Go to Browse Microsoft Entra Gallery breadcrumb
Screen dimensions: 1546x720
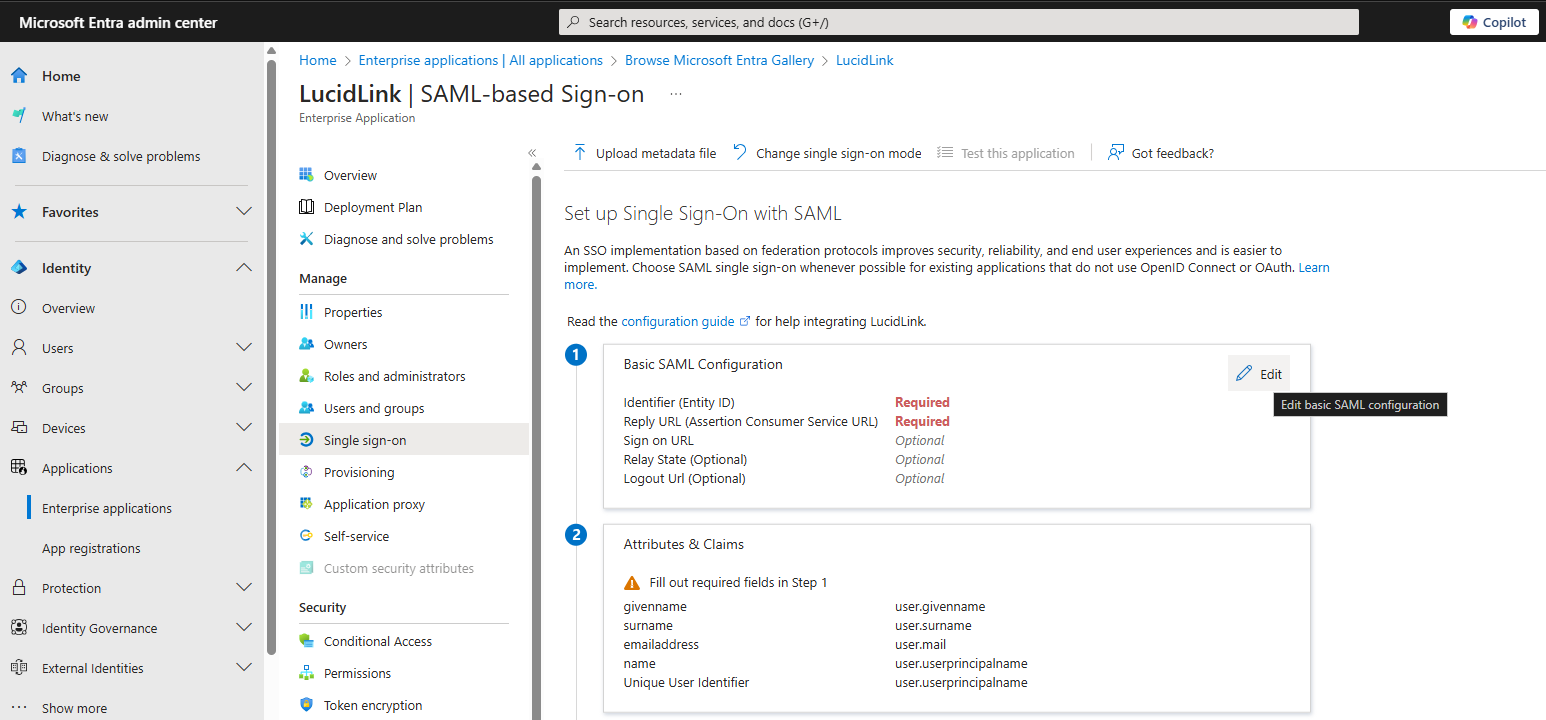[720, 60]
